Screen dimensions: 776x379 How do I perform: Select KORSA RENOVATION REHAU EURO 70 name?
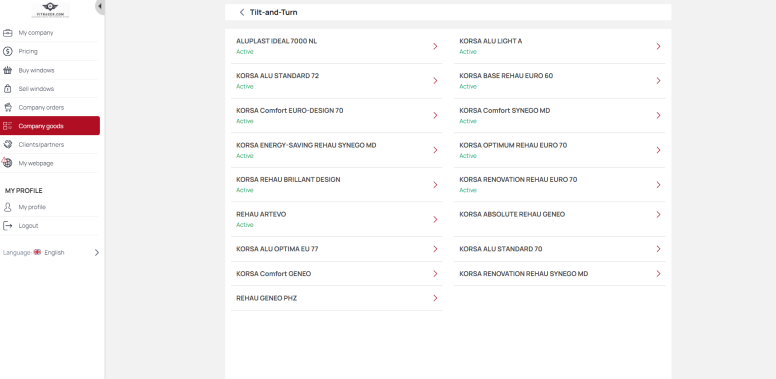point(518,180)
